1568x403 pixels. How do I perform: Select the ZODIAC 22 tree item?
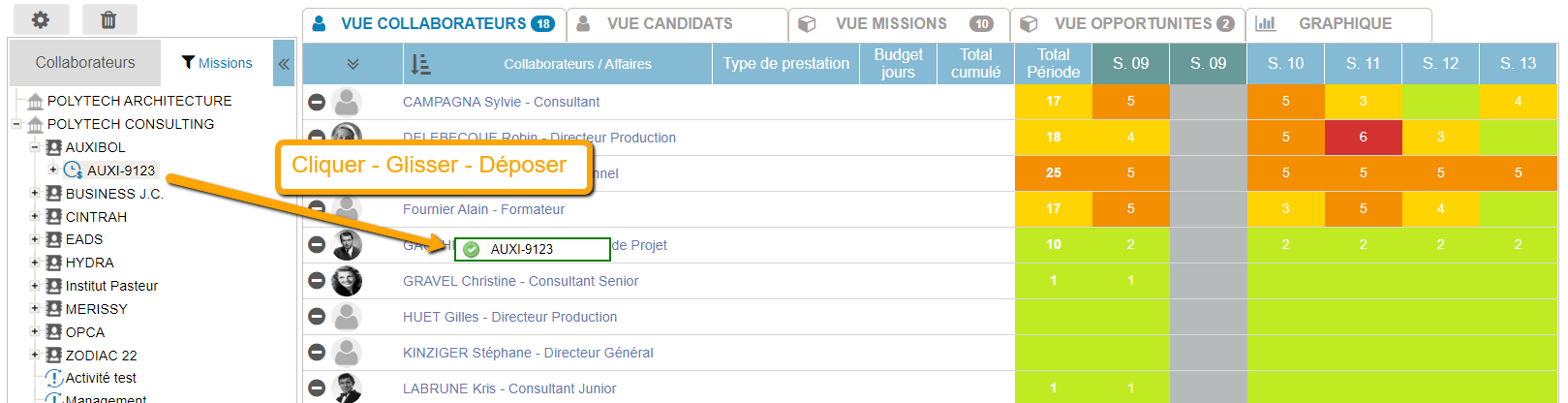(101, 356)
